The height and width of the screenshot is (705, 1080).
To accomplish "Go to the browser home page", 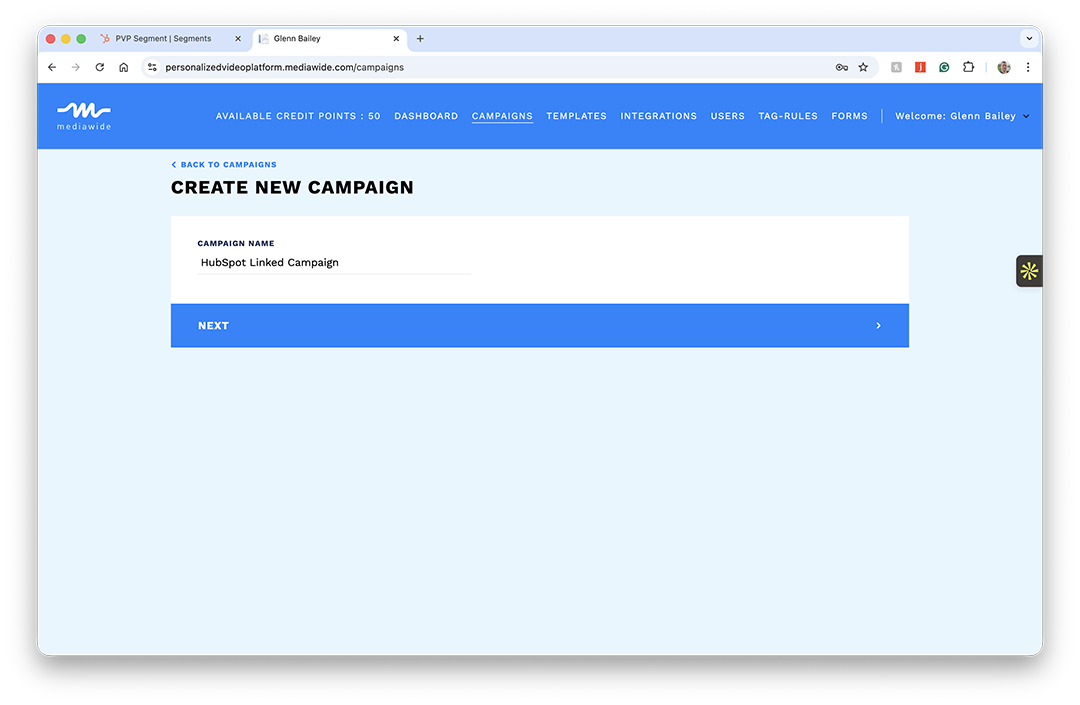I will click(x=124, y=67).
